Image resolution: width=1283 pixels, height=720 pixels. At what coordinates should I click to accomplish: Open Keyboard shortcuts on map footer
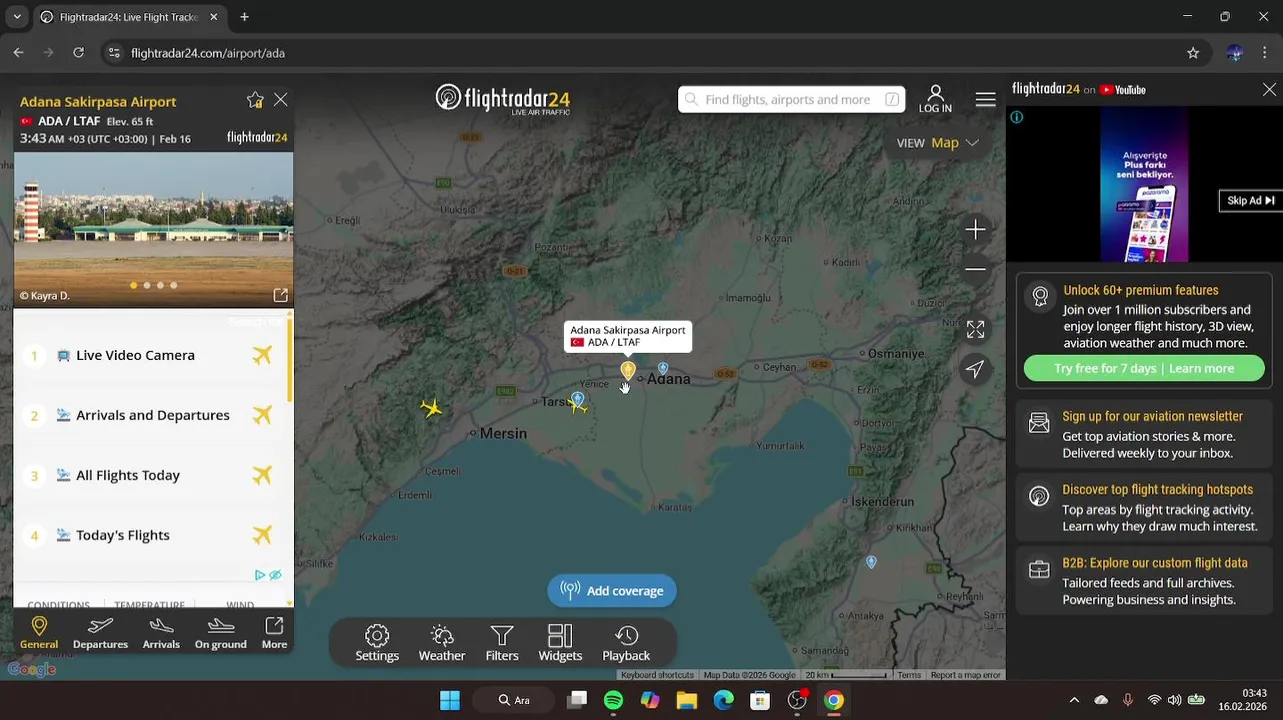(x=657, y=675)
